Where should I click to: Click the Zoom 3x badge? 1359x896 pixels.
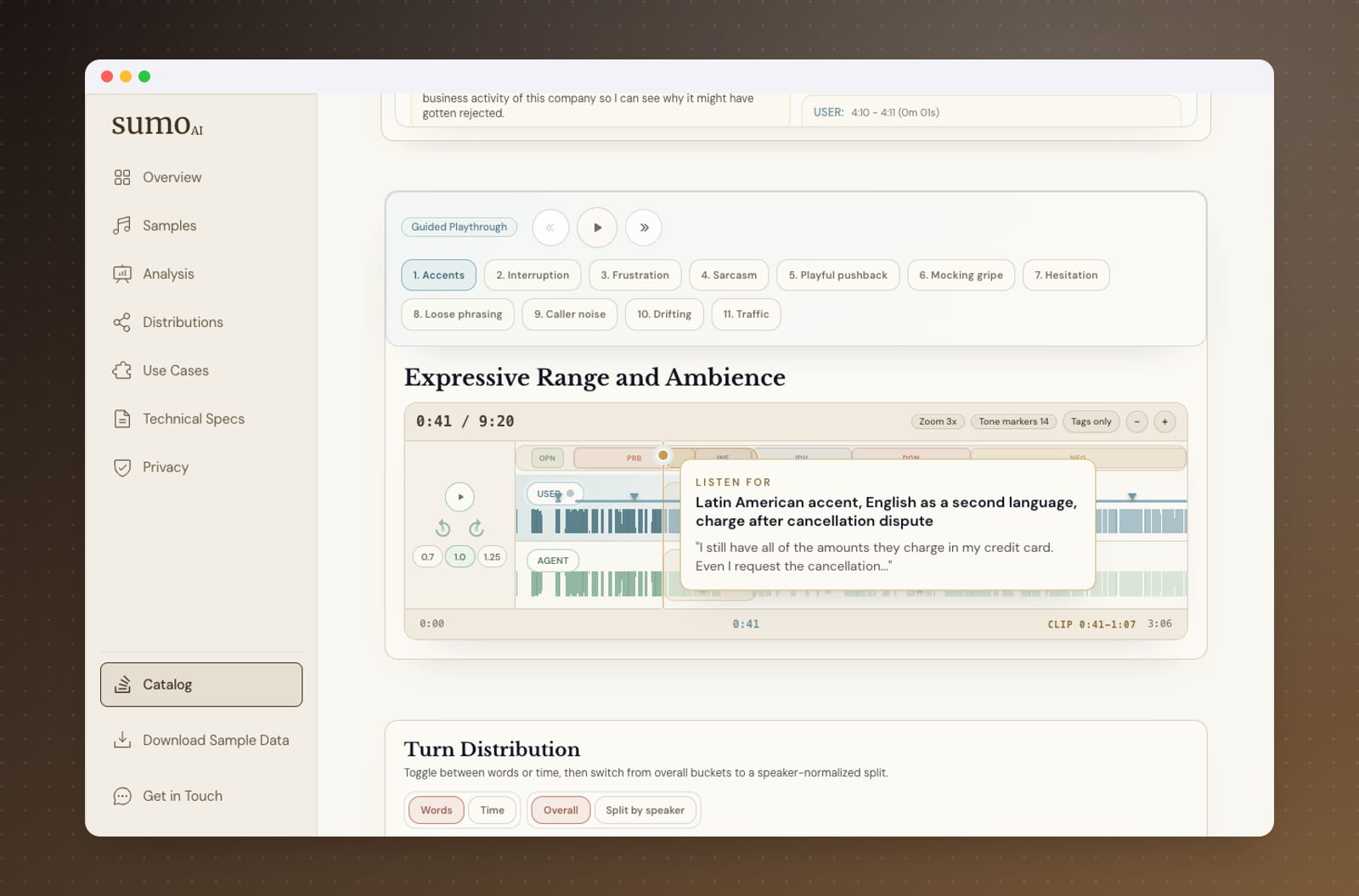938,421
